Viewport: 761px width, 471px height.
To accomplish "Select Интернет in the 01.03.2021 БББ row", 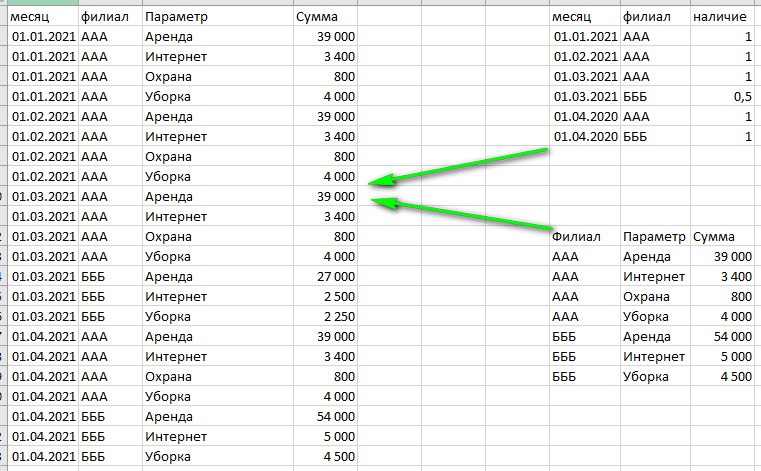I will click(x=176, y=297).
